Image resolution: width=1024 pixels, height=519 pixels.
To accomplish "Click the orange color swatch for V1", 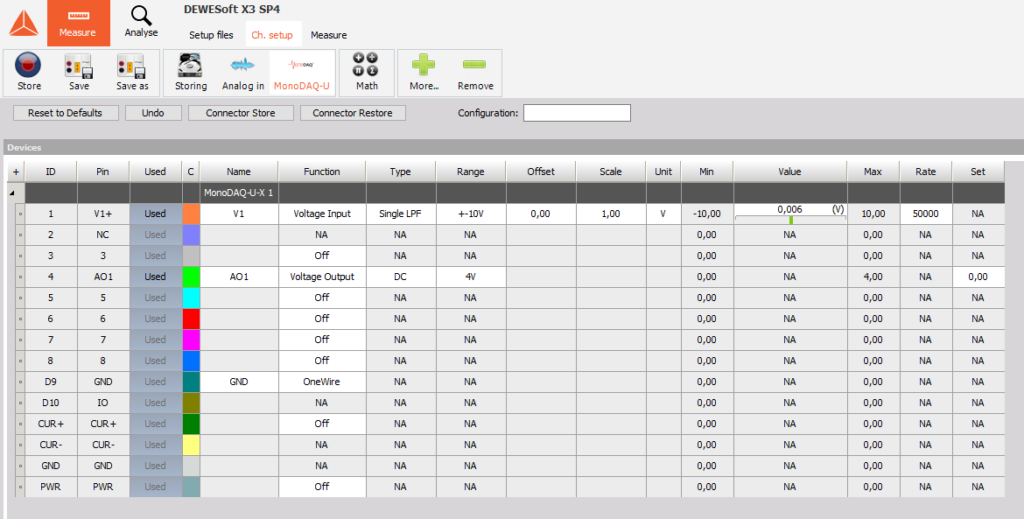I will [191, 214].
